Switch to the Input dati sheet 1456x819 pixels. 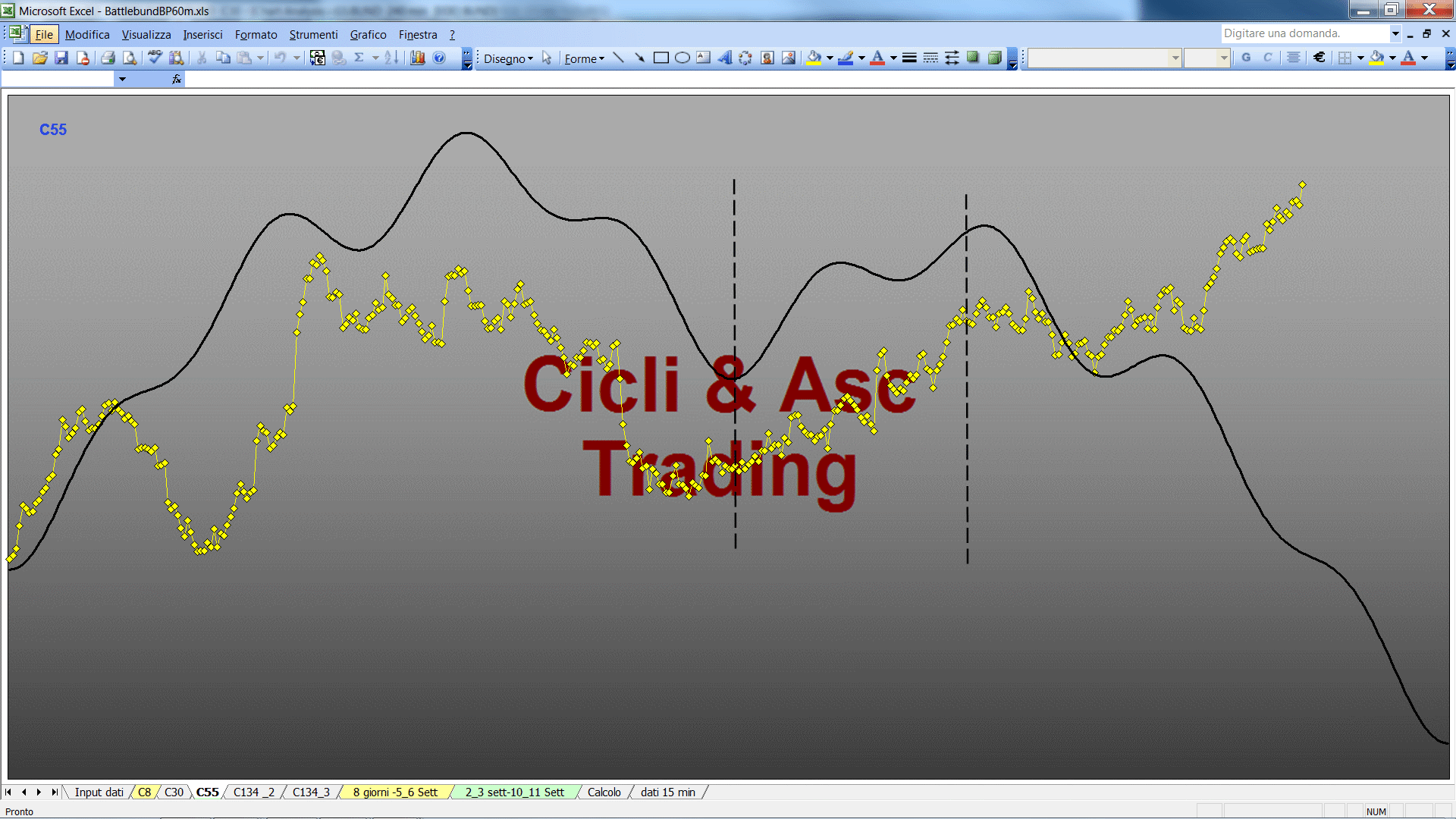point(99,792)
